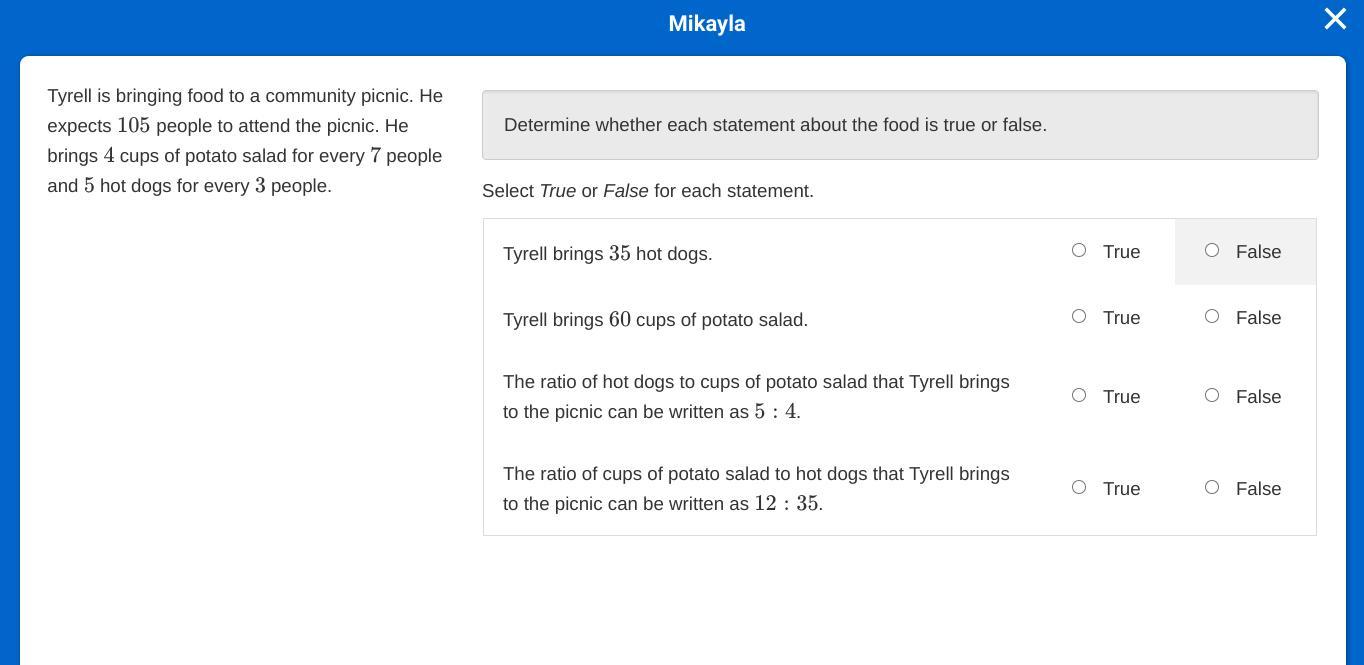Click the gray 'Determine whether each statement' prompt box
Image resolution: width=1364 pixels, height=665 pixels.
click(899, 125)
